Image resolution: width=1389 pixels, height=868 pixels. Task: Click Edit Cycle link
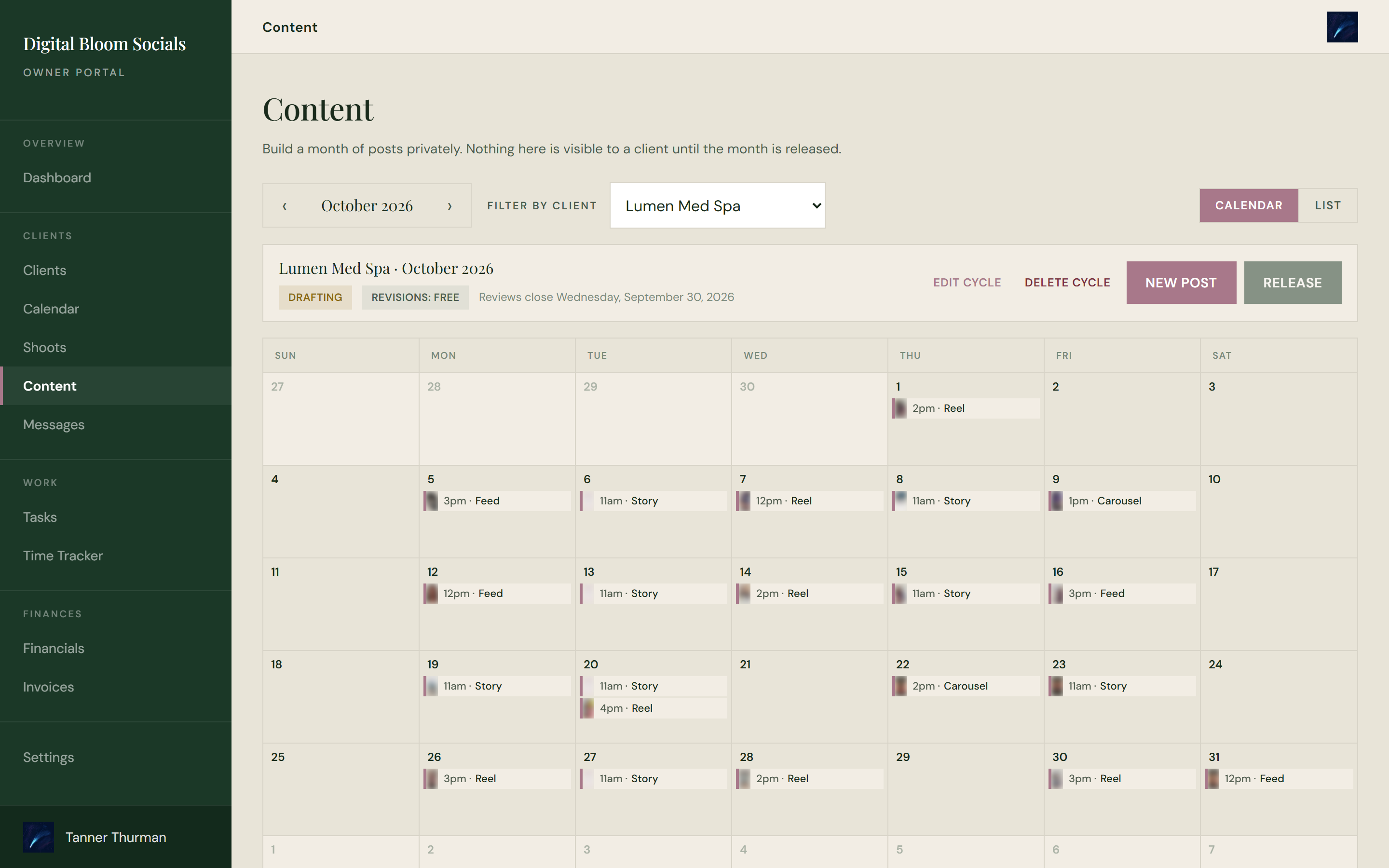(x=967, y=283)
